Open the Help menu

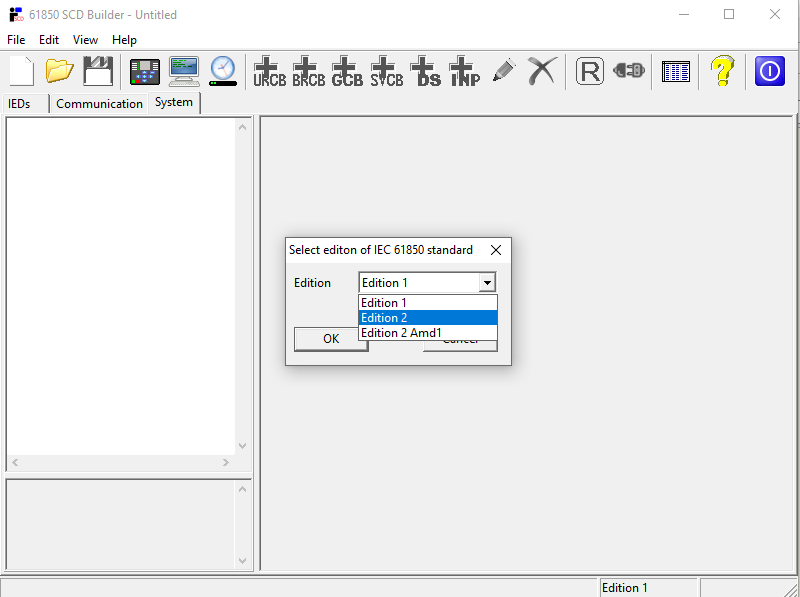pyautogui.click(x=124, y=40)
